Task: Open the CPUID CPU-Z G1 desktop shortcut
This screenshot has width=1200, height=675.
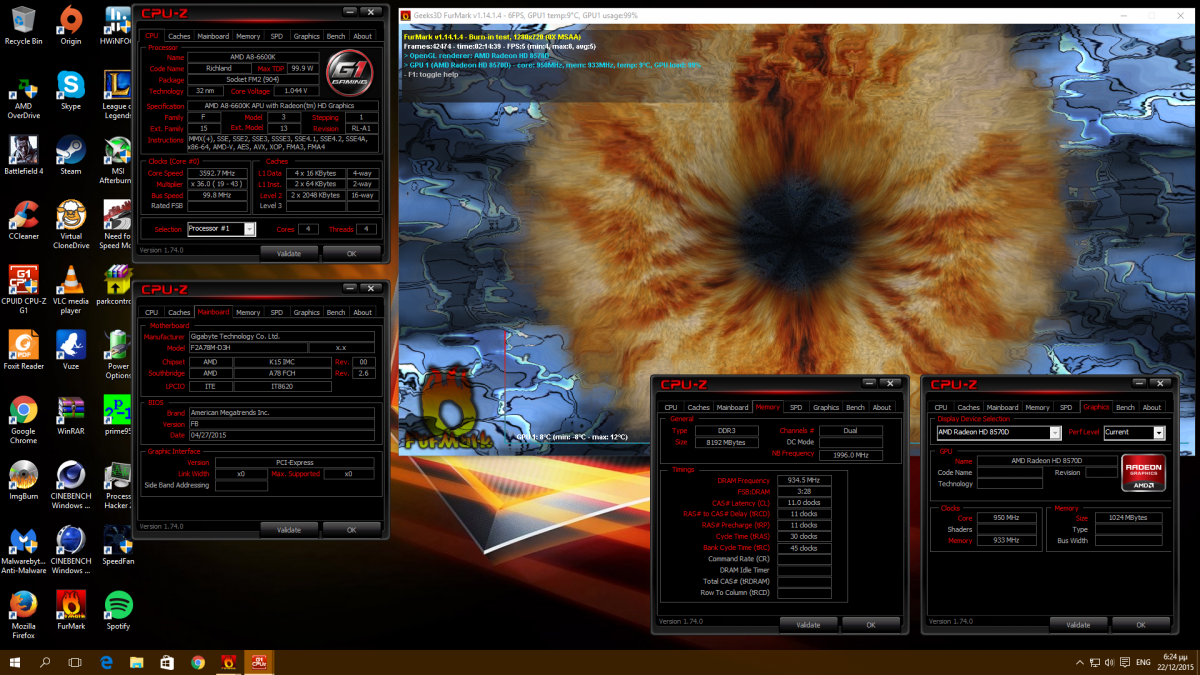Action: [x=23, y=290]
